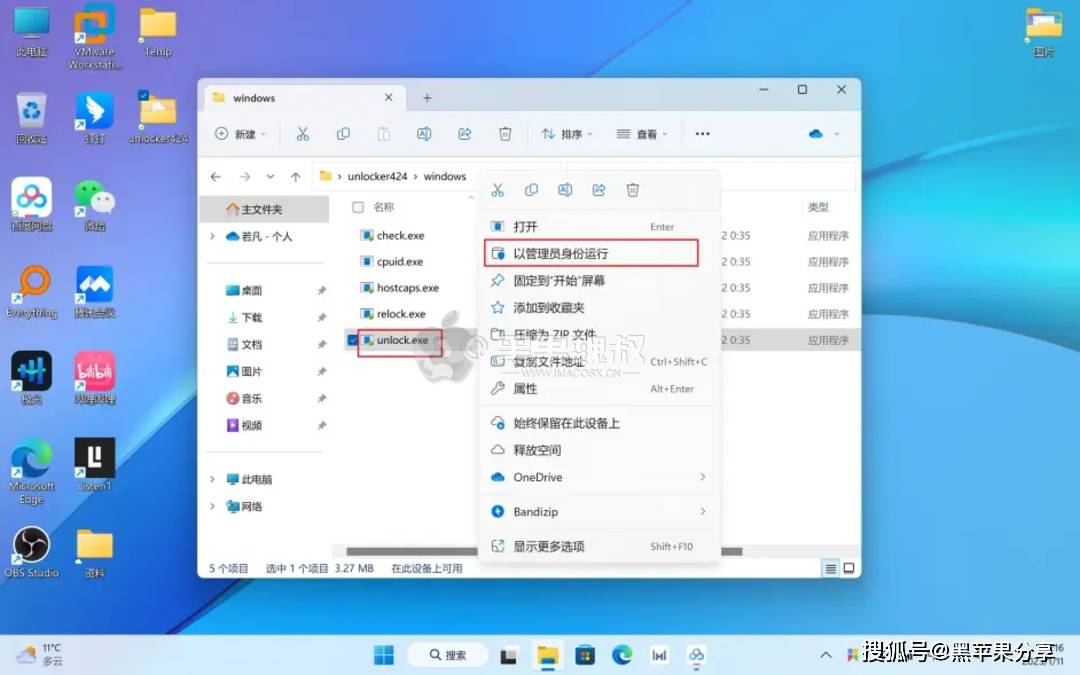Open the three-dot See more menu in the toolbar

[703, 134]
